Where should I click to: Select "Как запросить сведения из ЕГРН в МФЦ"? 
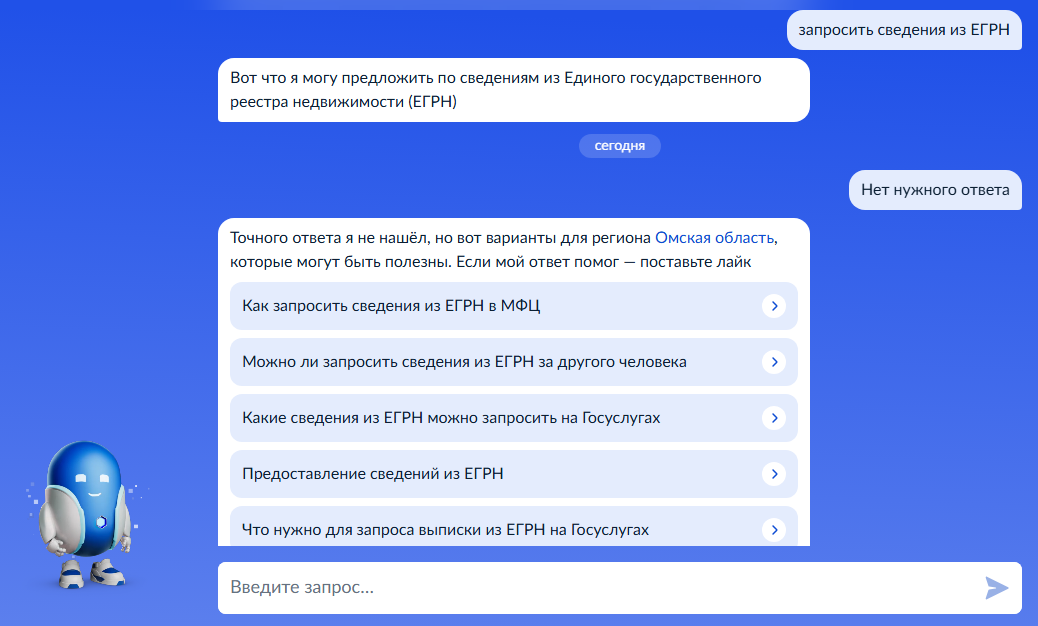coord(391,306)
